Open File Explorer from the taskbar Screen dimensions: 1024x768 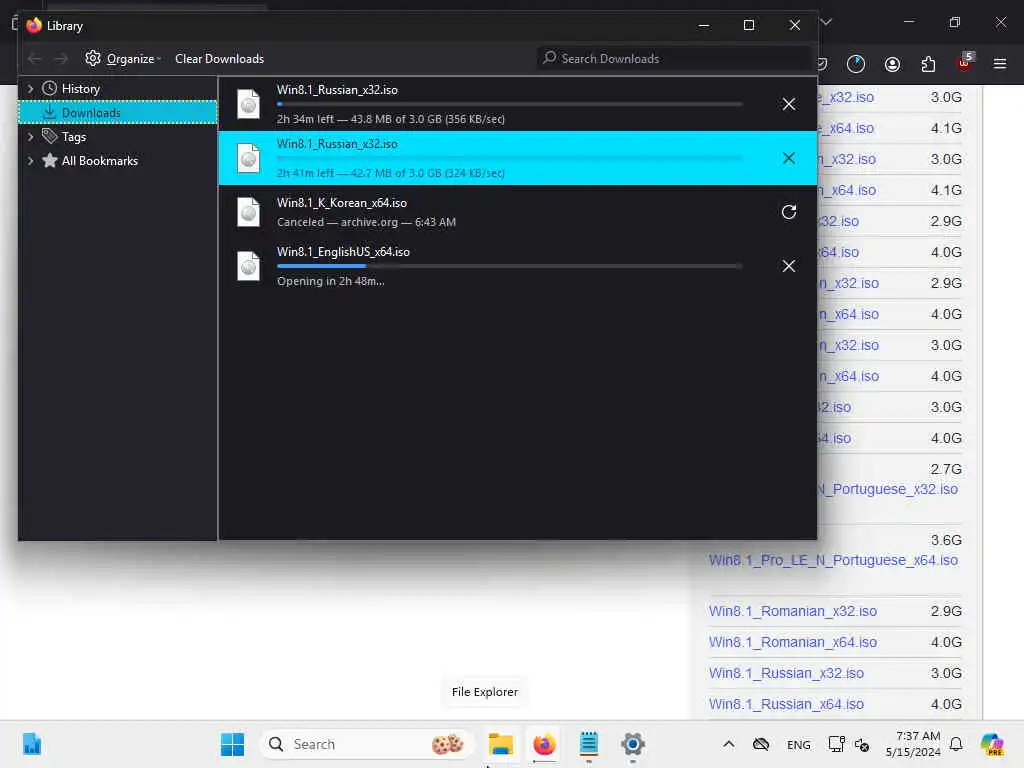click(500, 744)
